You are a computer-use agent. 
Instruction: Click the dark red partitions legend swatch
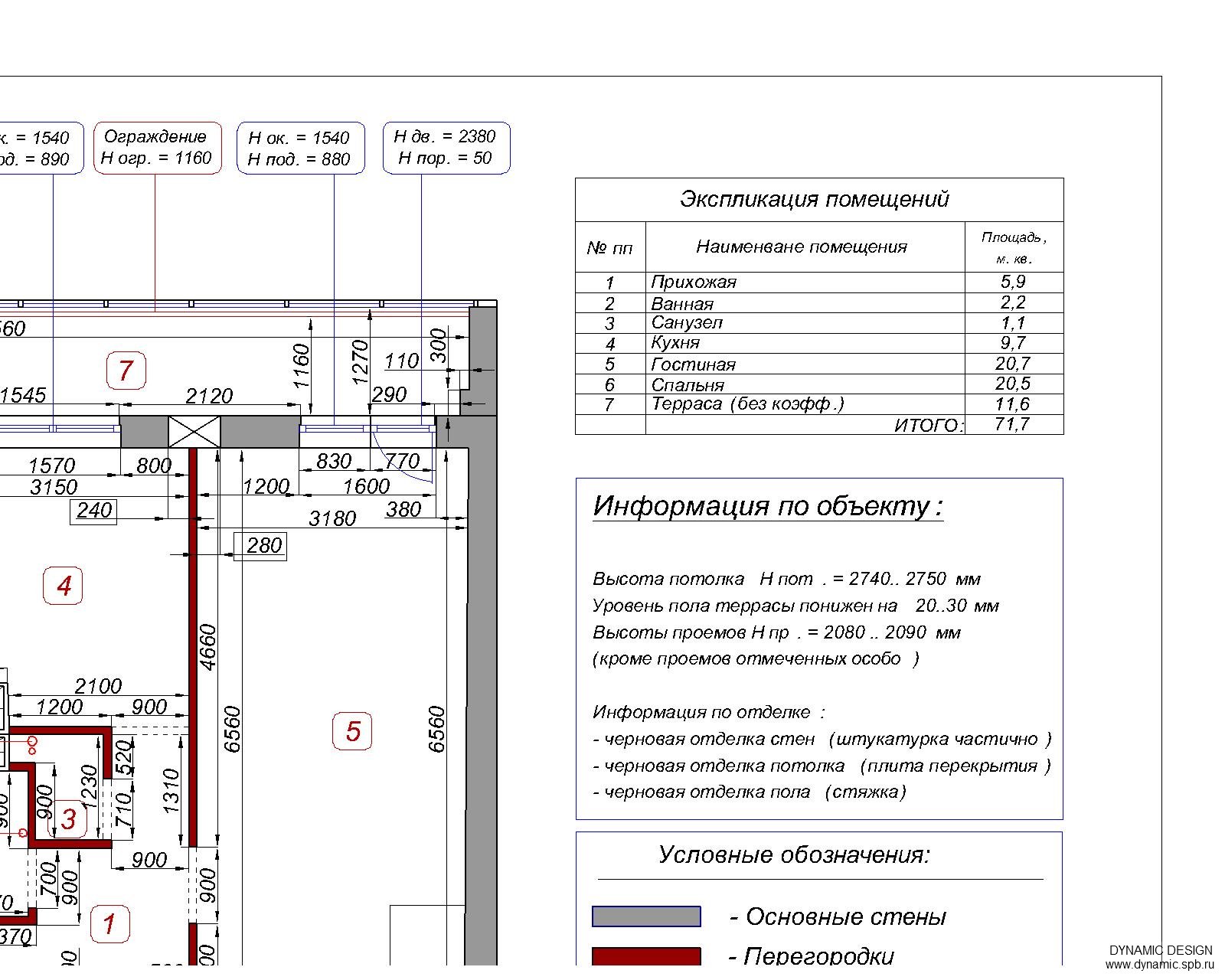pos(646,957)
